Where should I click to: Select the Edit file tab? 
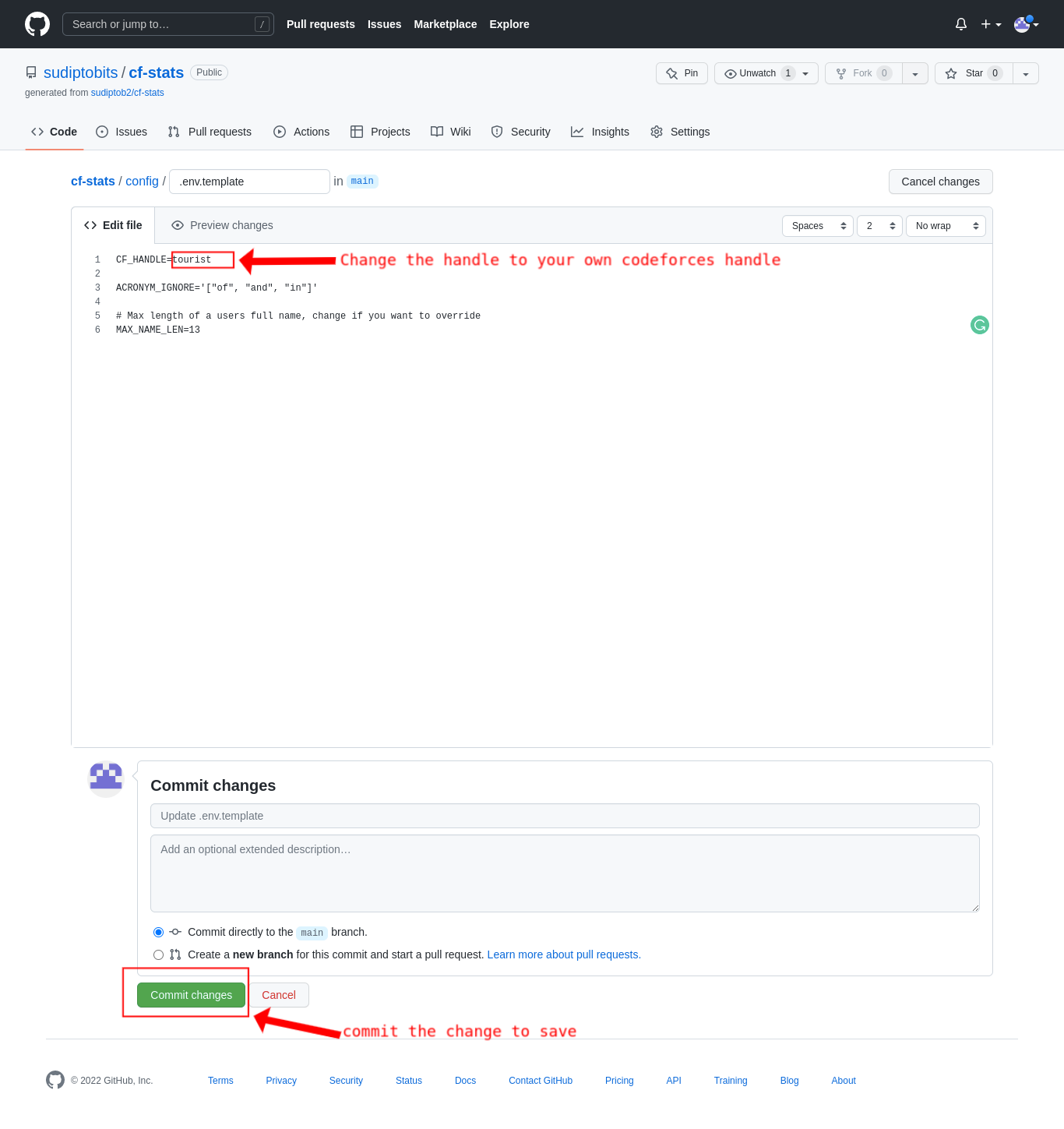coord(113,225)
